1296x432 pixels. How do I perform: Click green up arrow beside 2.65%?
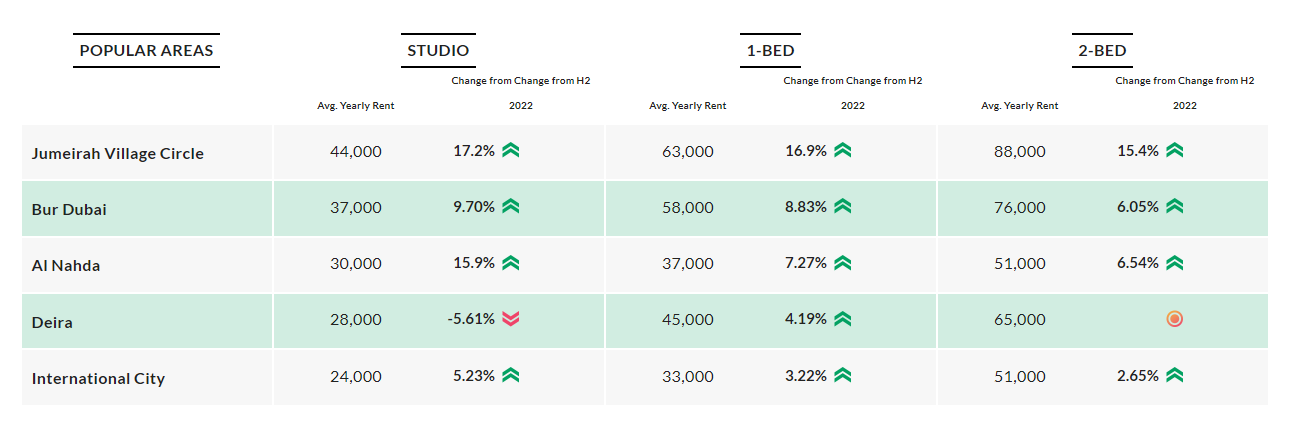(x=1175, y=375)
